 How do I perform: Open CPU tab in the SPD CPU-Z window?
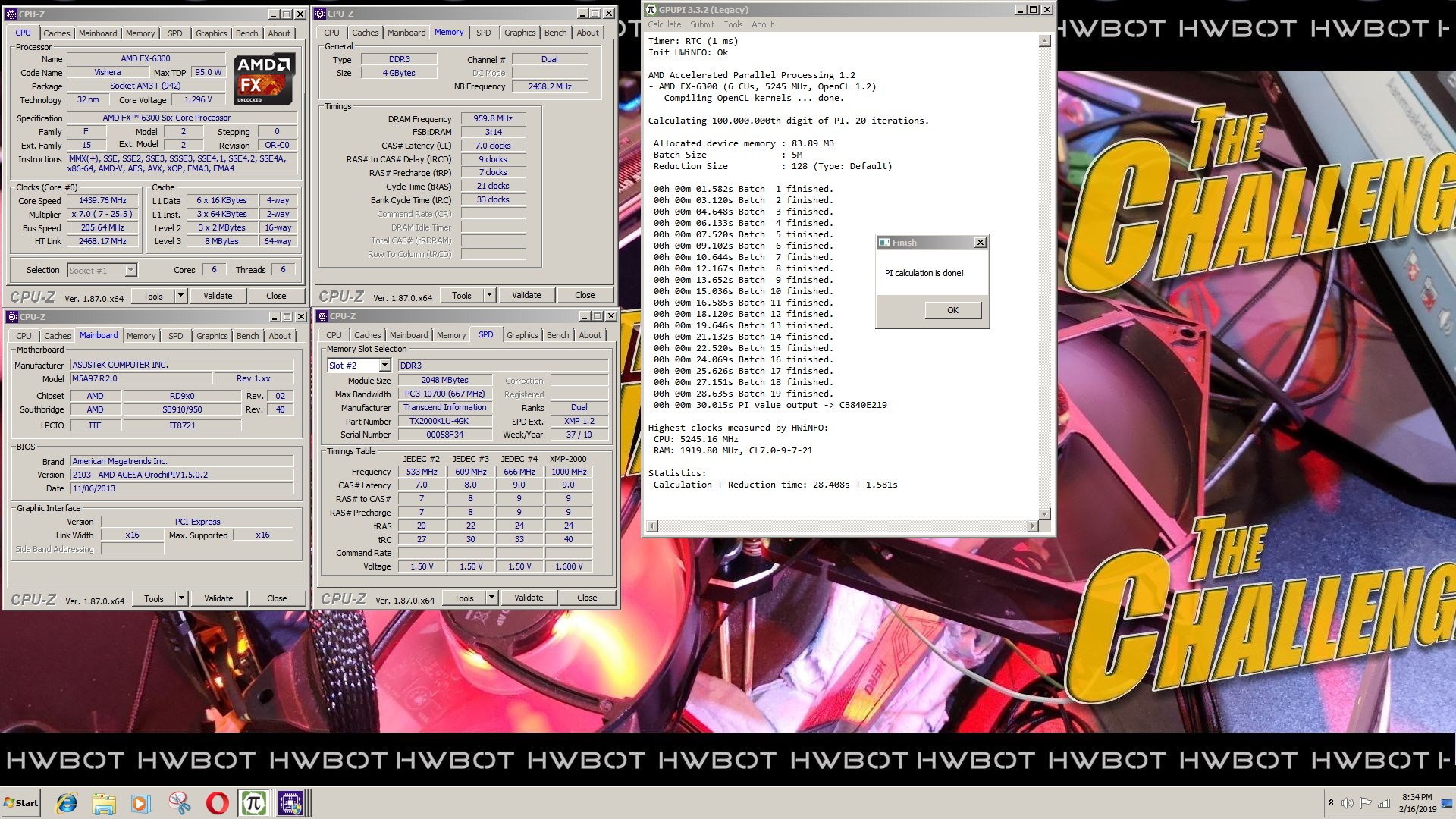[334, 335]
